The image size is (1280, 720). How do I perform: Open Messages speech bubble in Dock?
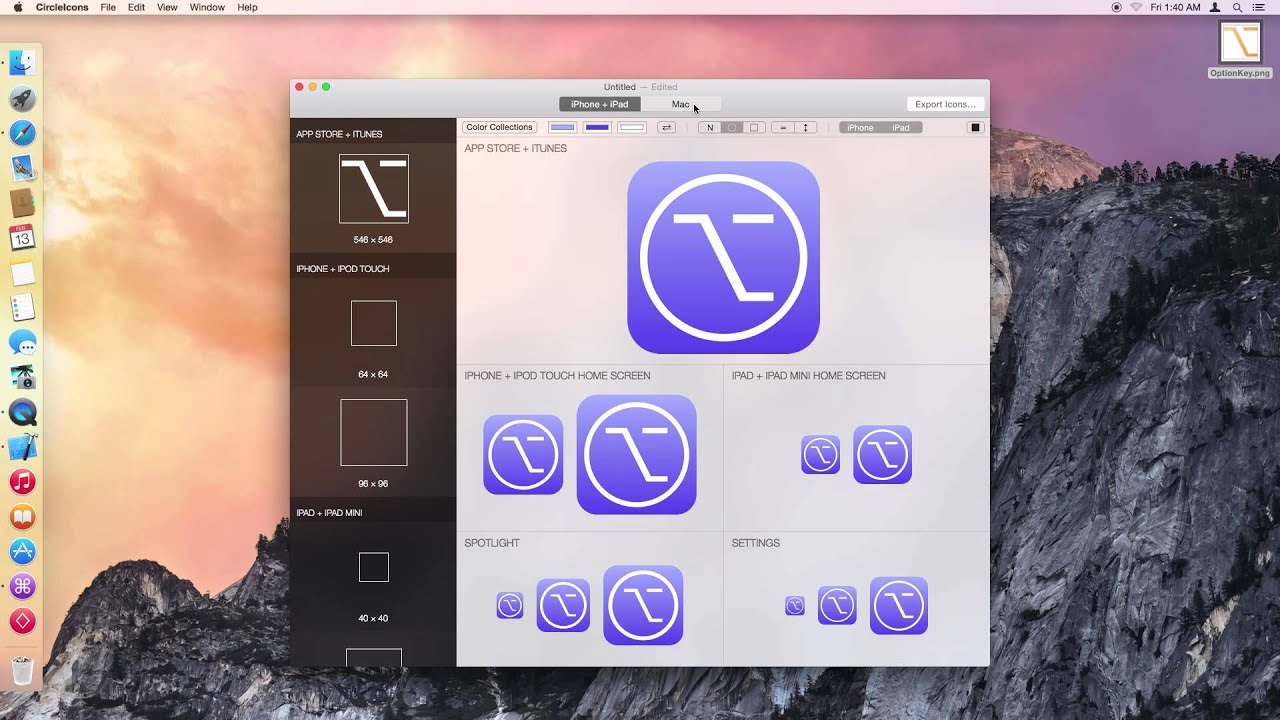tap(22, 343)
